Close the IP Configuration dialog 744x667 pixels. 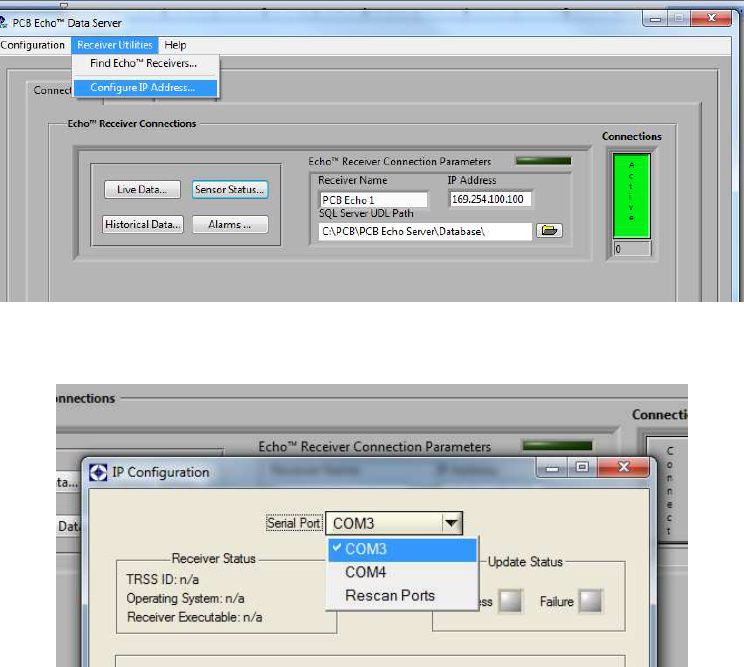[x=623, y=467]
